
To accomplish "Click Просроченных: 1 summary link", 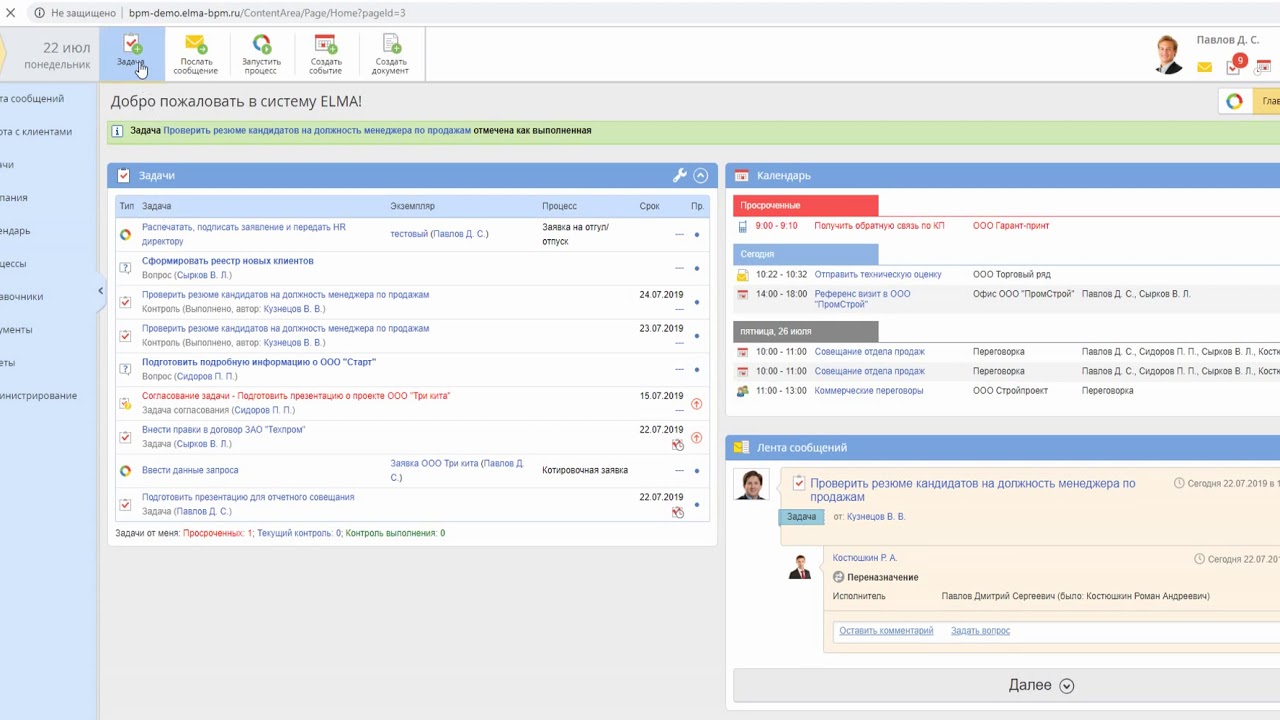I will pos(217,533).
